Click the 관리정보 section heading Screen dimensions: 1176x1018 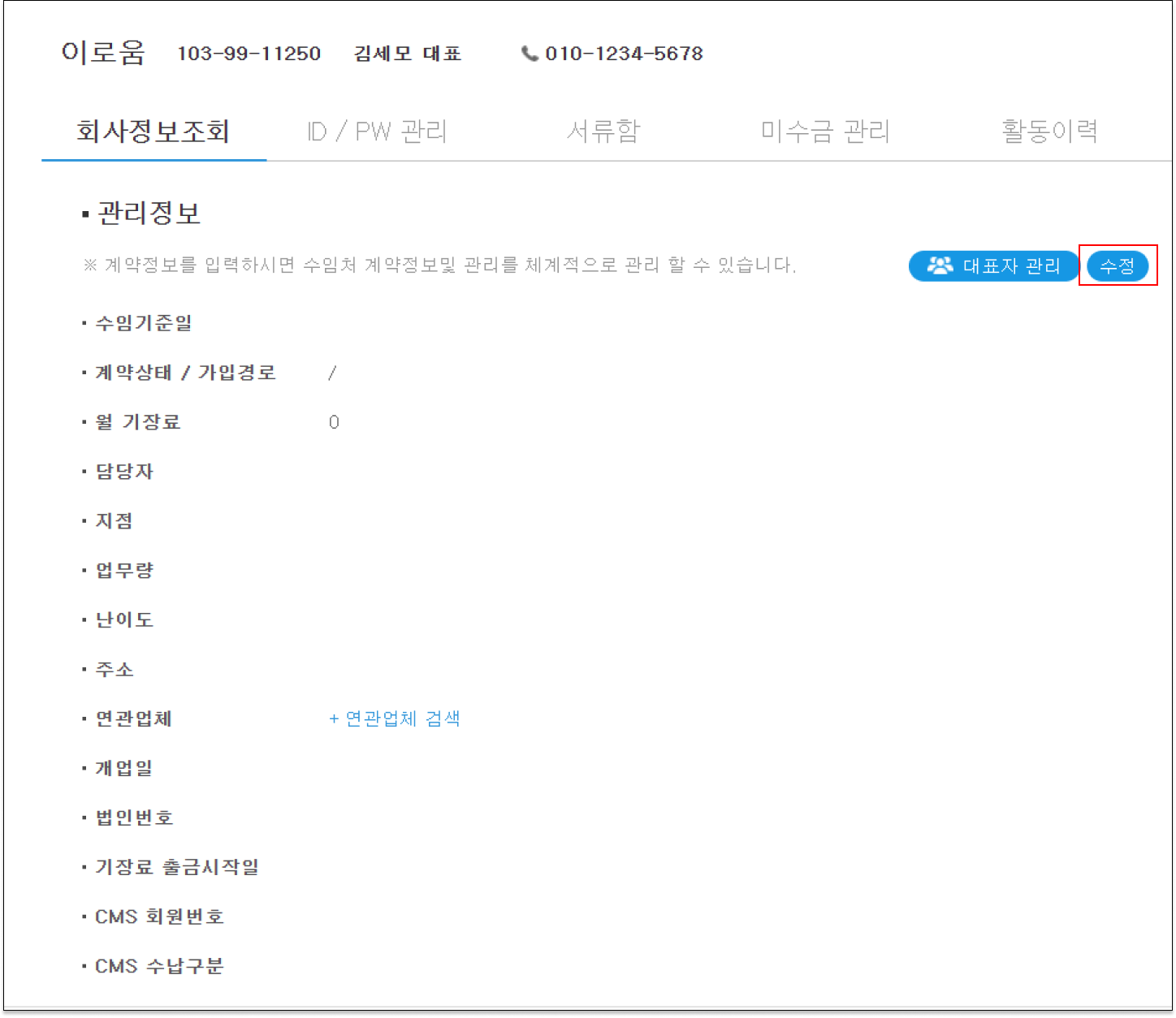pyautogui.click(x=149, y=213)
